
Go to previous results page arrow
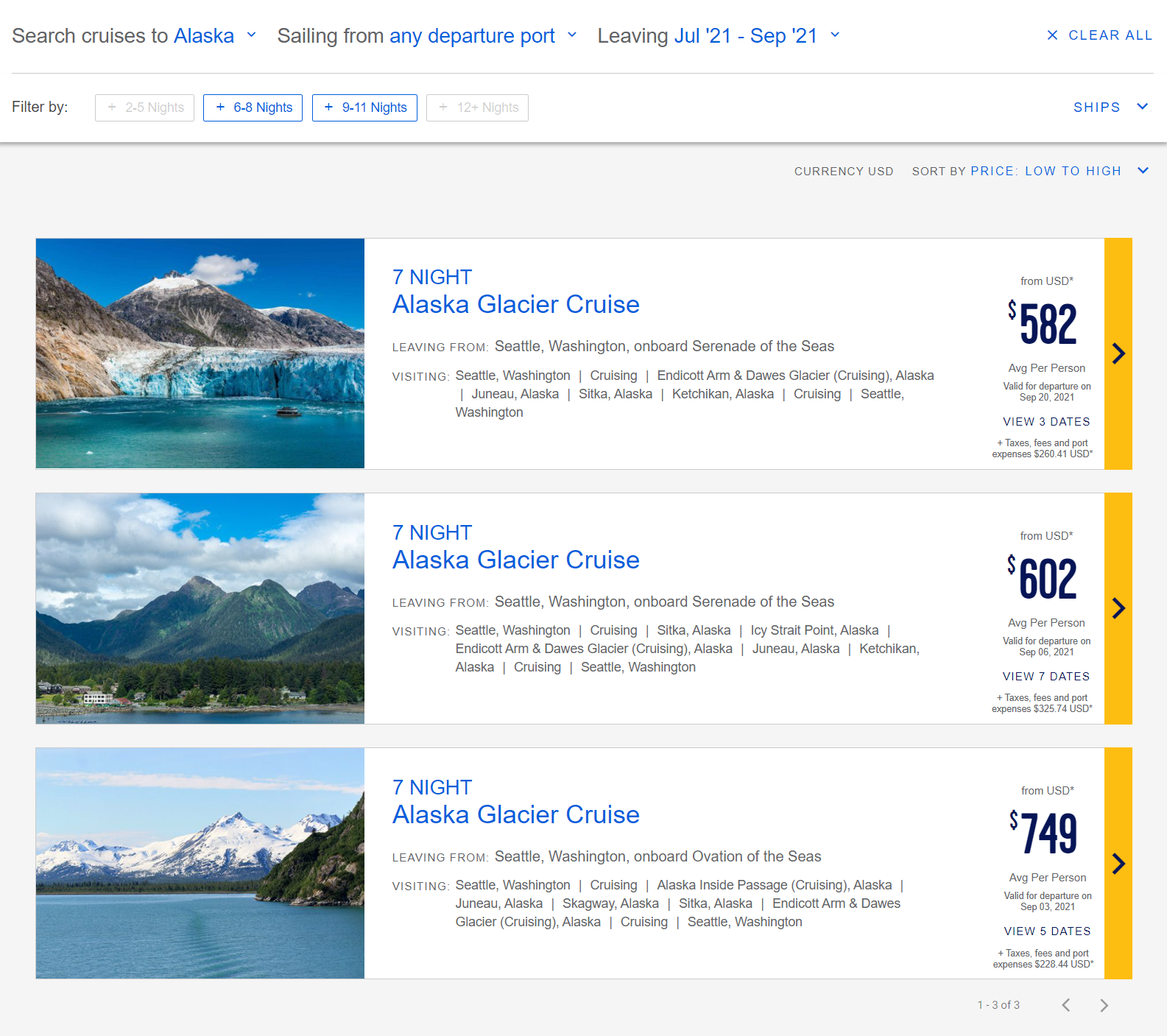tap(1065, 1005)
